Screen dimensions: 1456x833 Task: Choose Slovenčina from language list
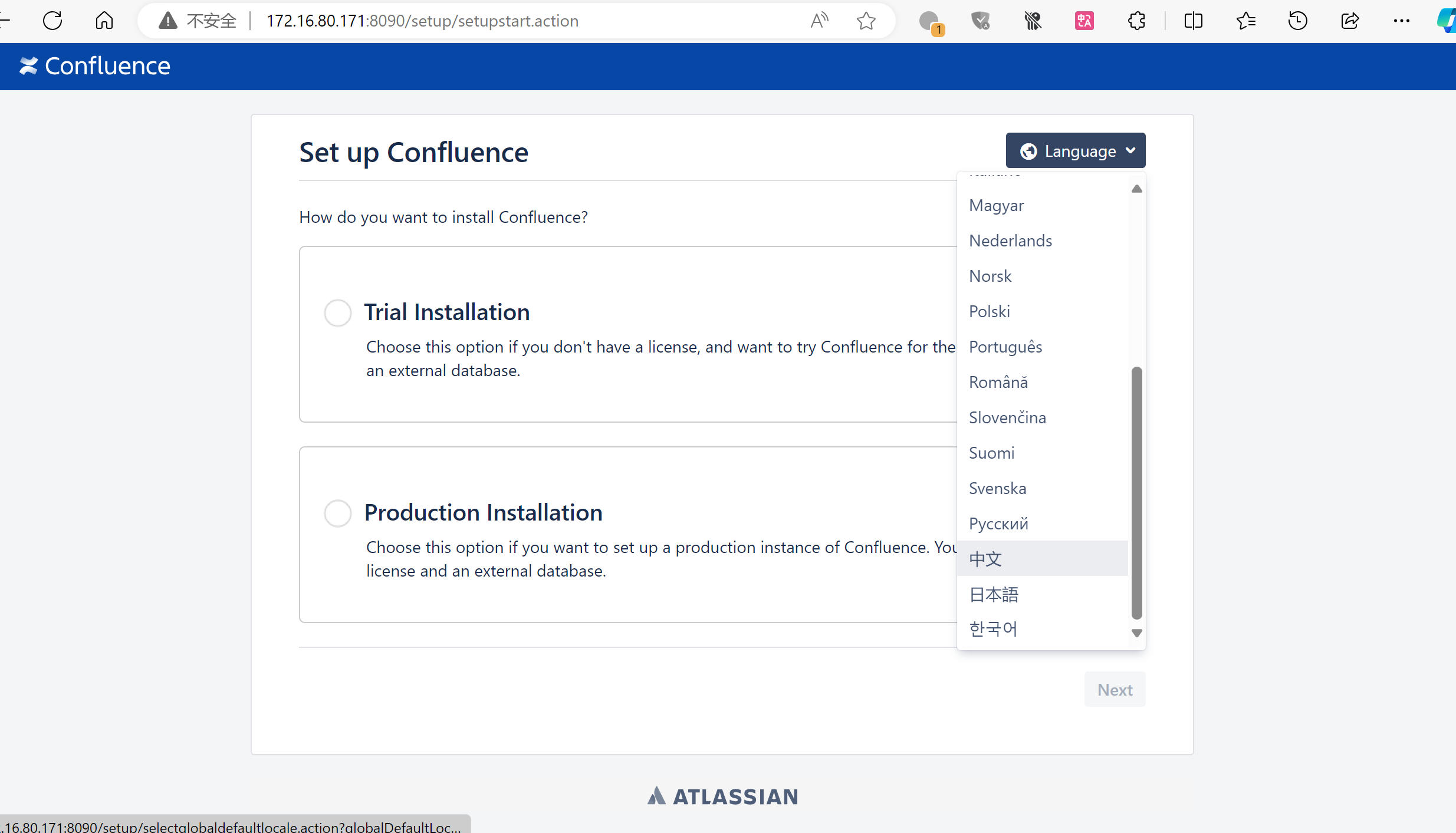pyautogui.click(x=1042, y=417)
